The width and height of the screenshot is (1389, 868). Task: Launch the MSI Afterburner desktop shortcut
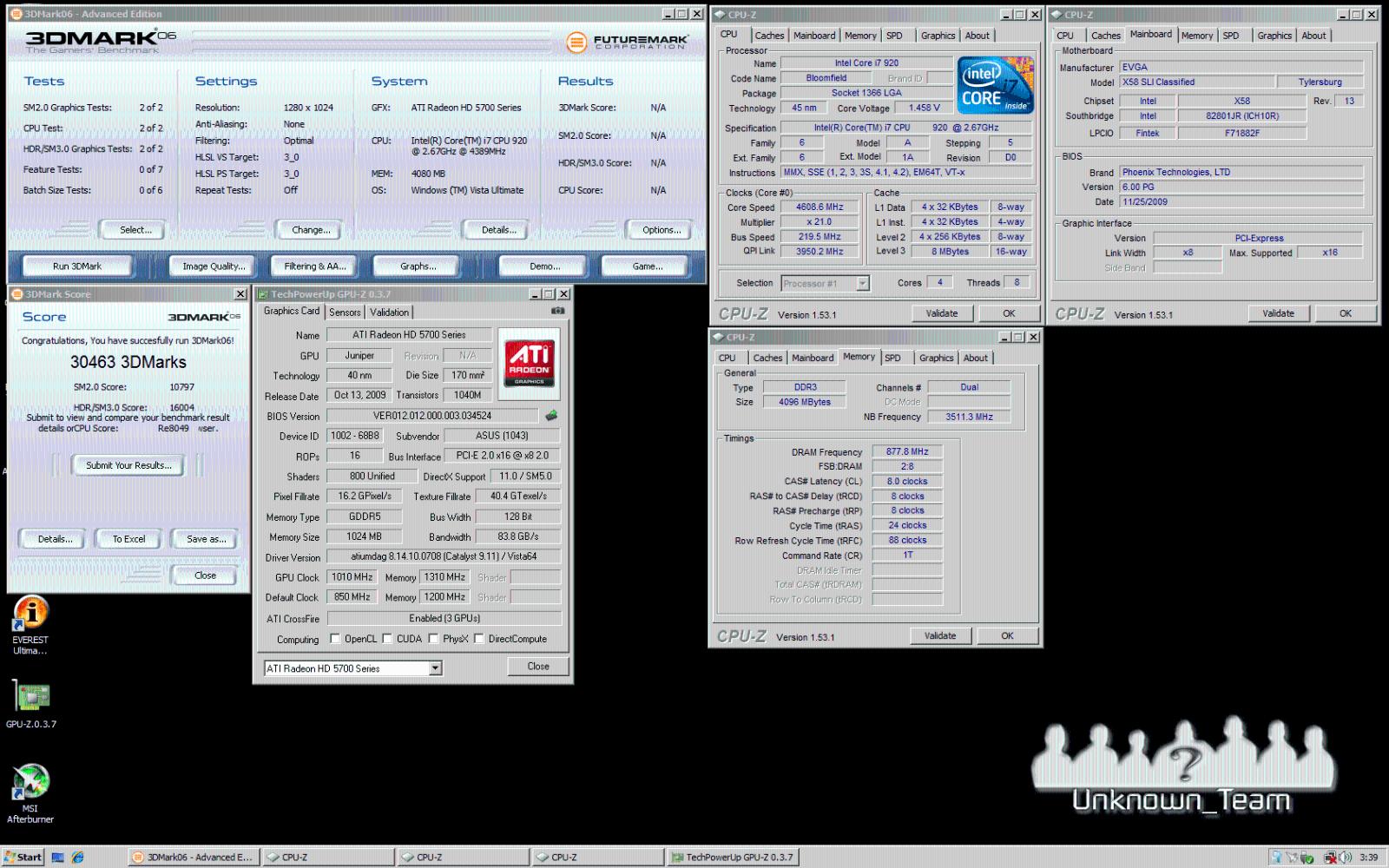(30, 793)
